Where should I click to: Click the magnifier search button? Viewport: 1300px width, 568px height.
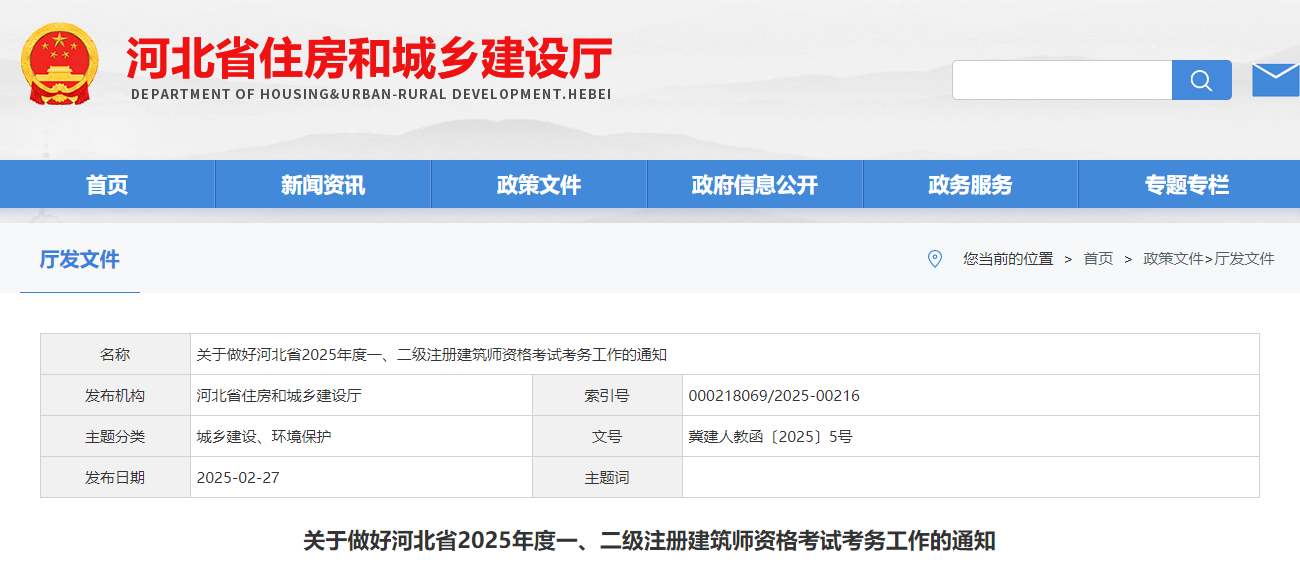(x=1201, y=80)
